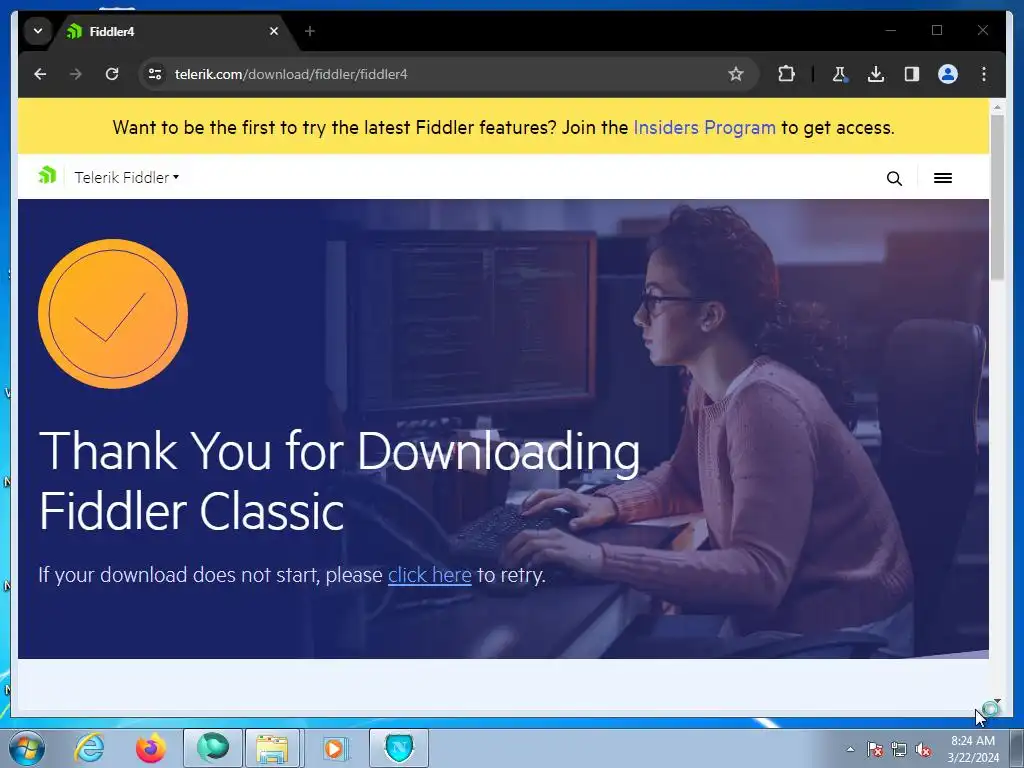The height and width of the screenshot is (768, 1024).
Task: Open the Chrome profile avatar
Action: 948,74
